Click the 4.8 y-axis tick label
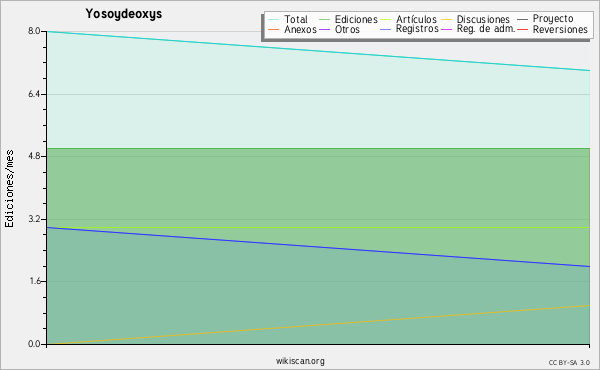Screen dimensions: 600x370 click(34, 156)
